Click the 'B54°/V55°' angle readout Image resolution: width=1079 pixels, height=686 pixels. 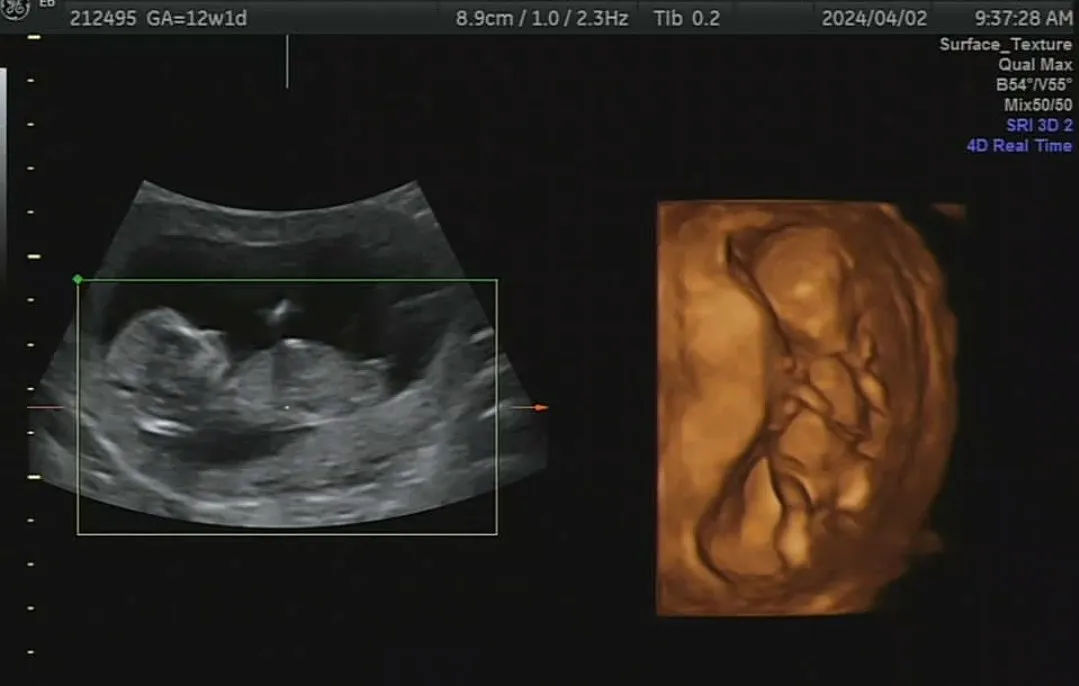click(x=1034, y=85)
